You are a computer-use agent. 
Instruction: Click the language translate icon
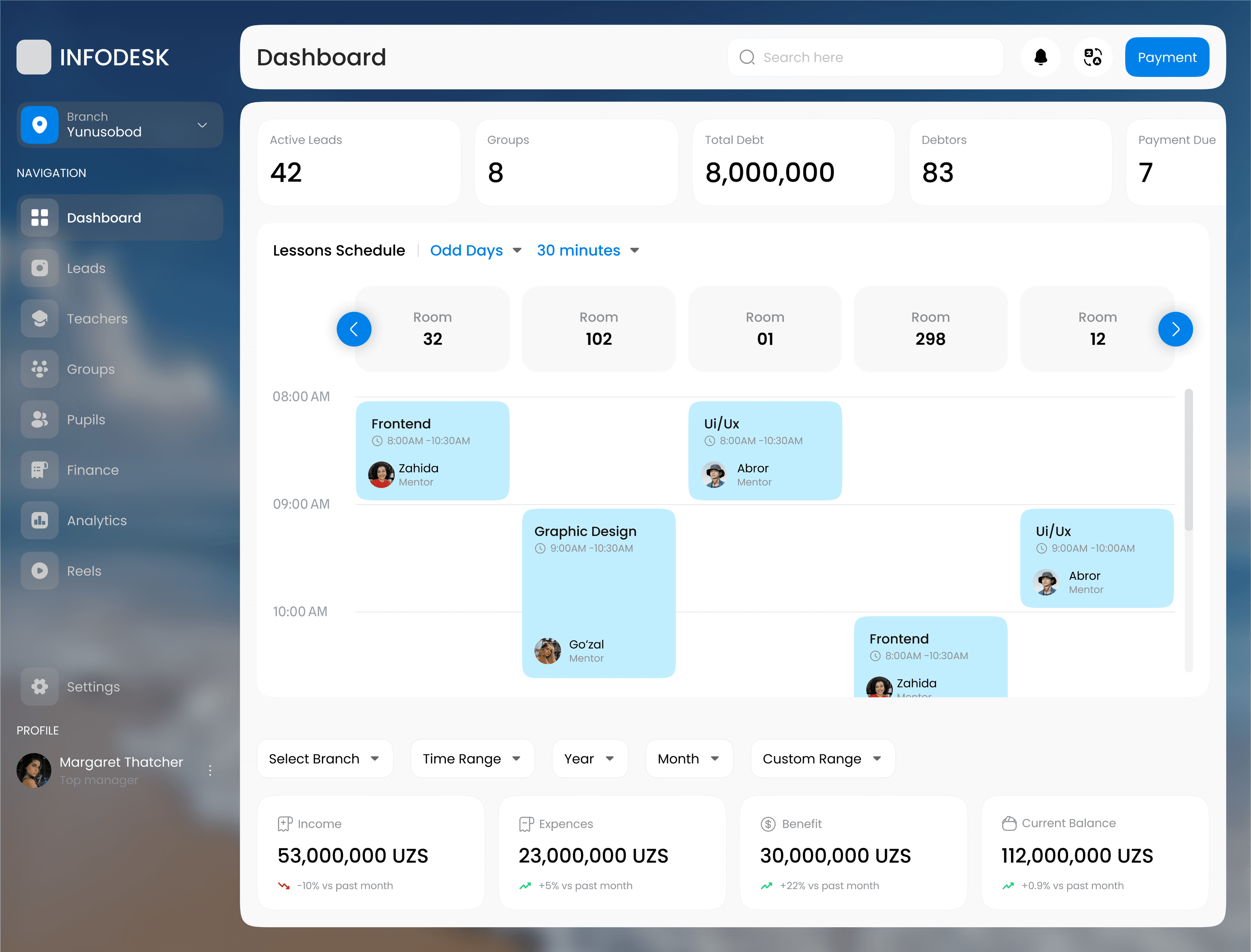pyautogui.click(x=1093, y=57)
